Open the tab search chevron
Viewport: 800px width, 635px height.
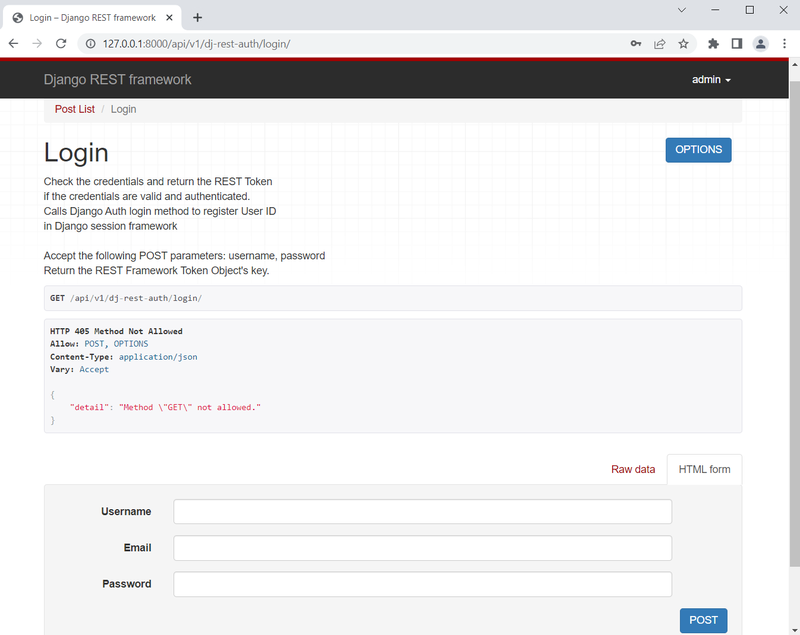coord(682,10)
